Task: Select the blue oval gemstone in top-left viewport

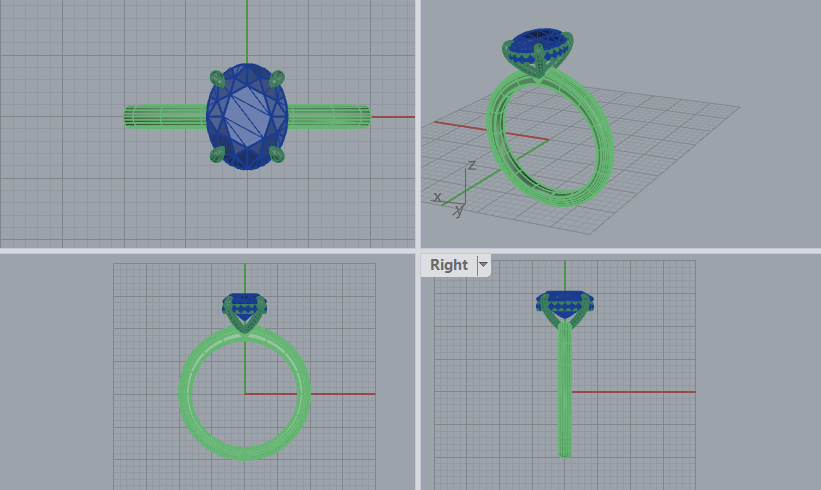Action: click(247, 118)
